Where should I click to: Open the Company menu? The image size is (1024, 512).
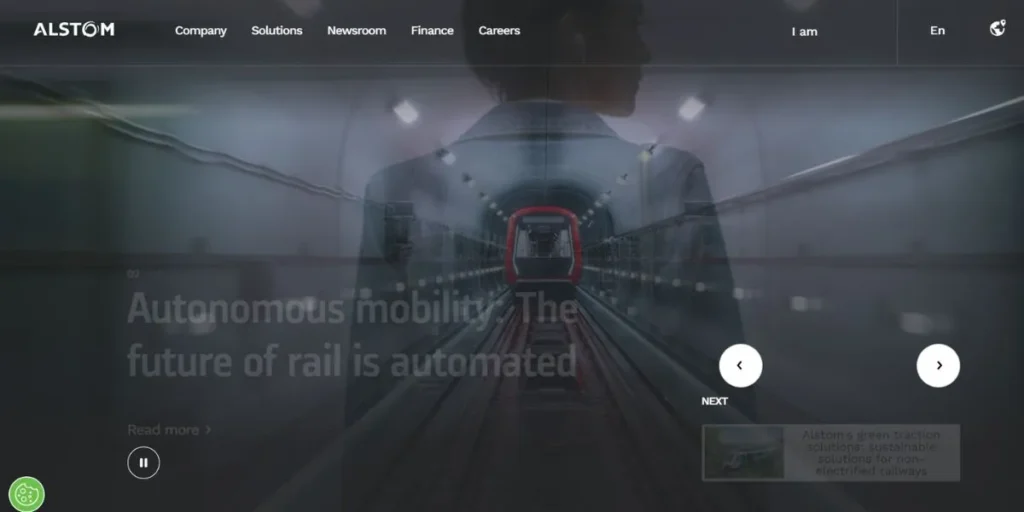[200, 31]
